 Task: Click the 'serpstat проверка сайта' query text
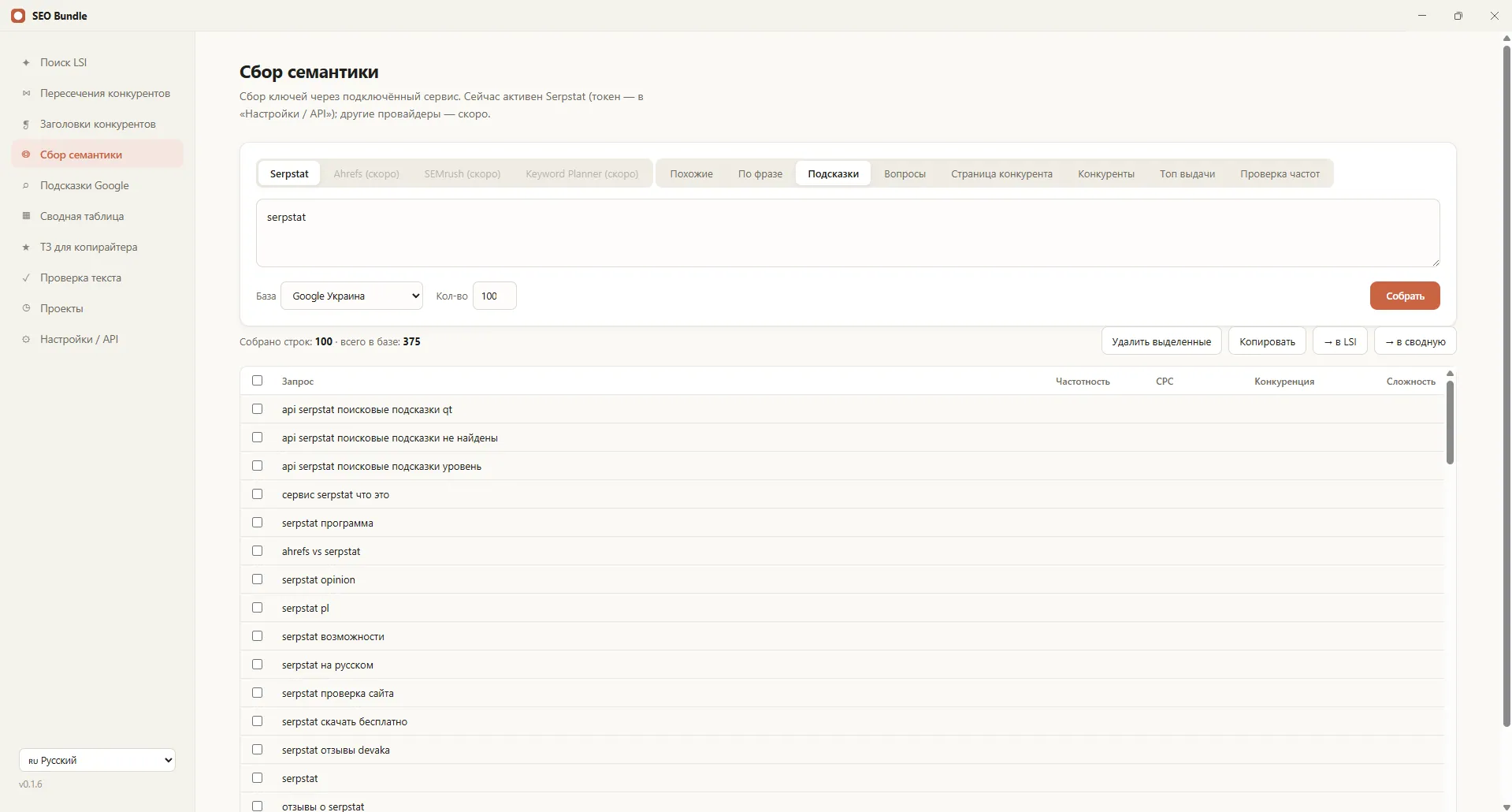click(x=338, y=693)
